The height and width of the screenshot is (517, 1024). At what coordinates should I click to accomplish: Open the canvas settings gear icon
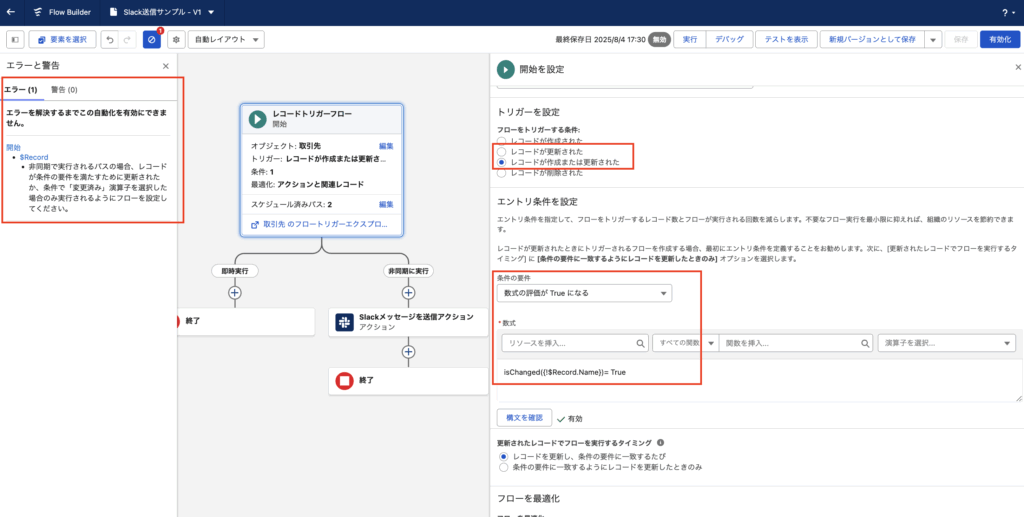(x=176, y=39)
